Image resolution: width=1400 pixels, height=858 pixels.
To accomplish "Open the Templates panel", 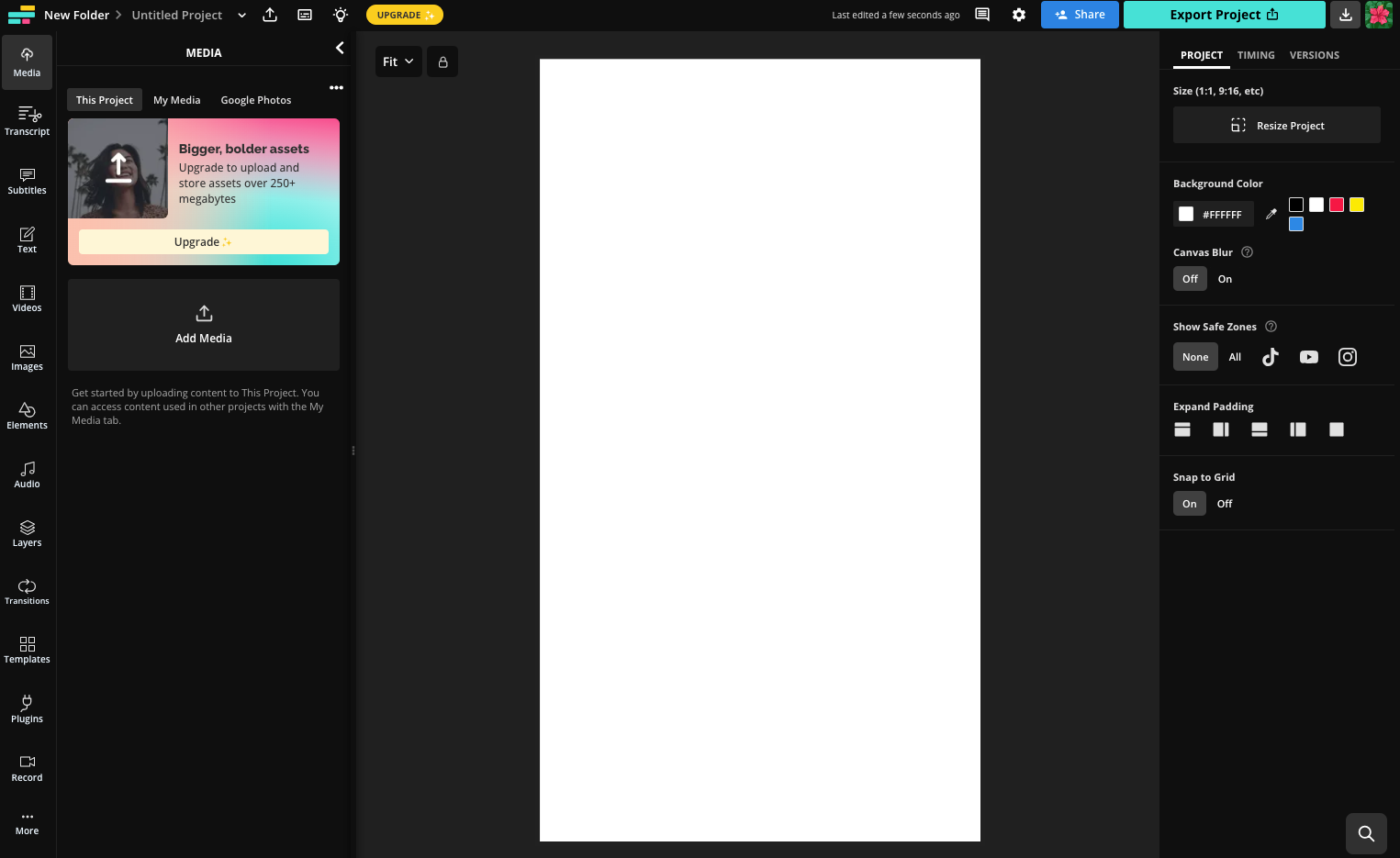I will click(27, 650).
